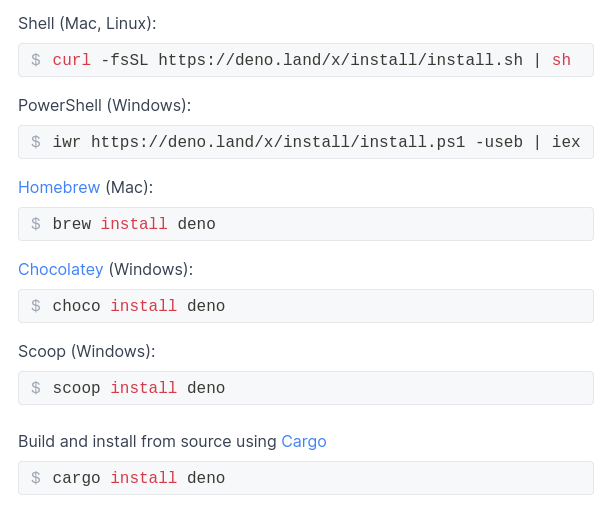Click the "Build and install from source using" text
The image size is (610, 511).
(147, 441)
